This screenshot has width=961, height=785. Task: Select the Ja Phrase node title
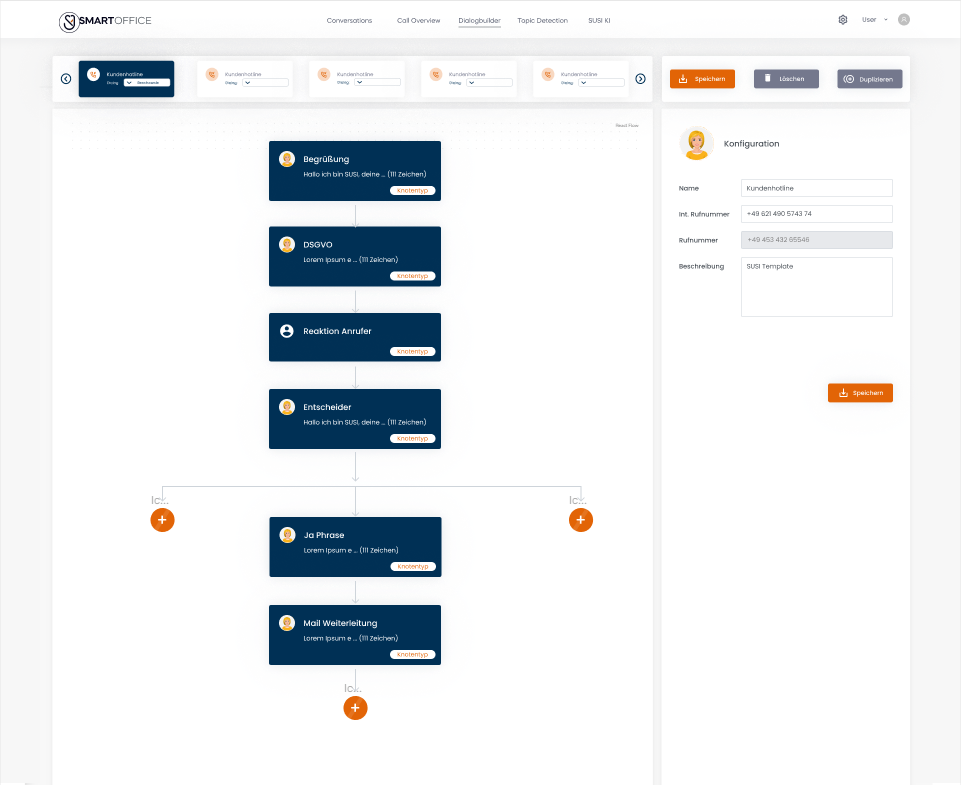[x=324, y=535]
